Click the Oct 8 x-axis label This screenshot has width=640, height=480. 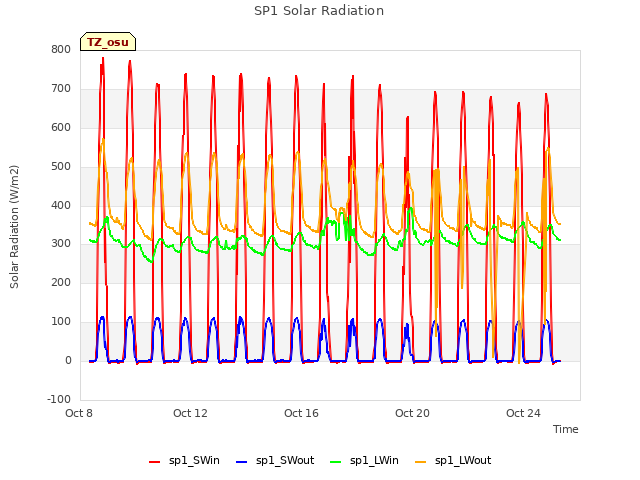79,413
